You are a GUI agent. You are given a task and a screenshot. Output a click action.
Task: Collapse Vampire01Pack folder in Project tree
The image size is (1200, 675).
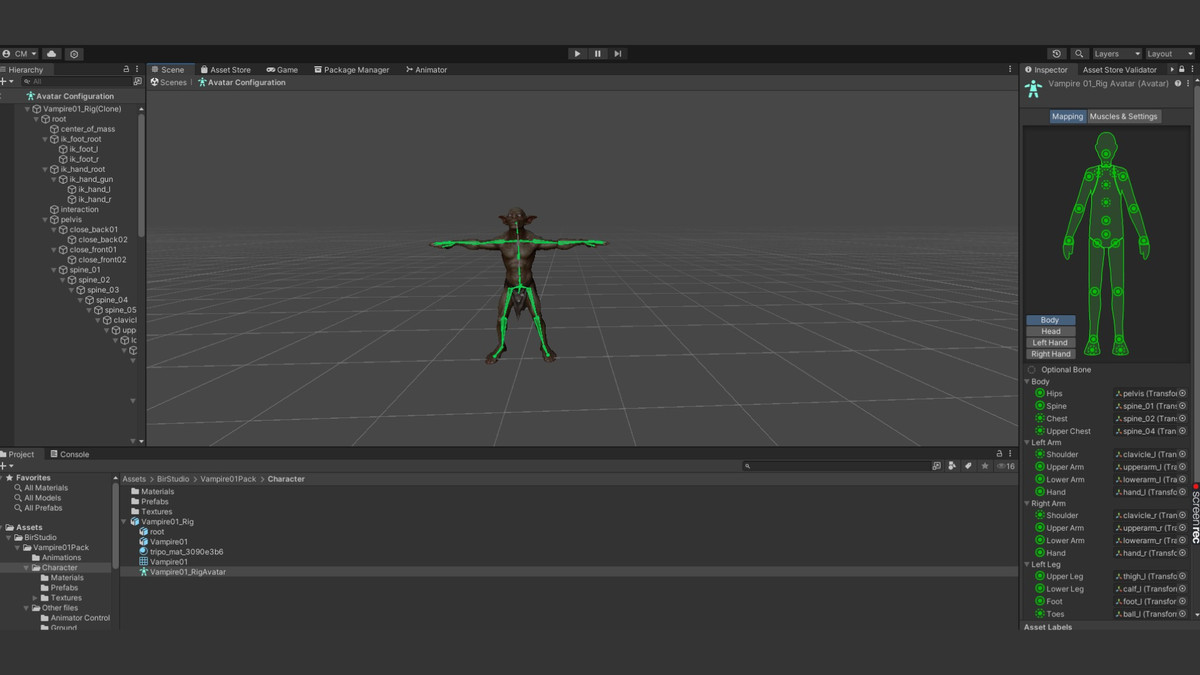click(x=18, y=548)
